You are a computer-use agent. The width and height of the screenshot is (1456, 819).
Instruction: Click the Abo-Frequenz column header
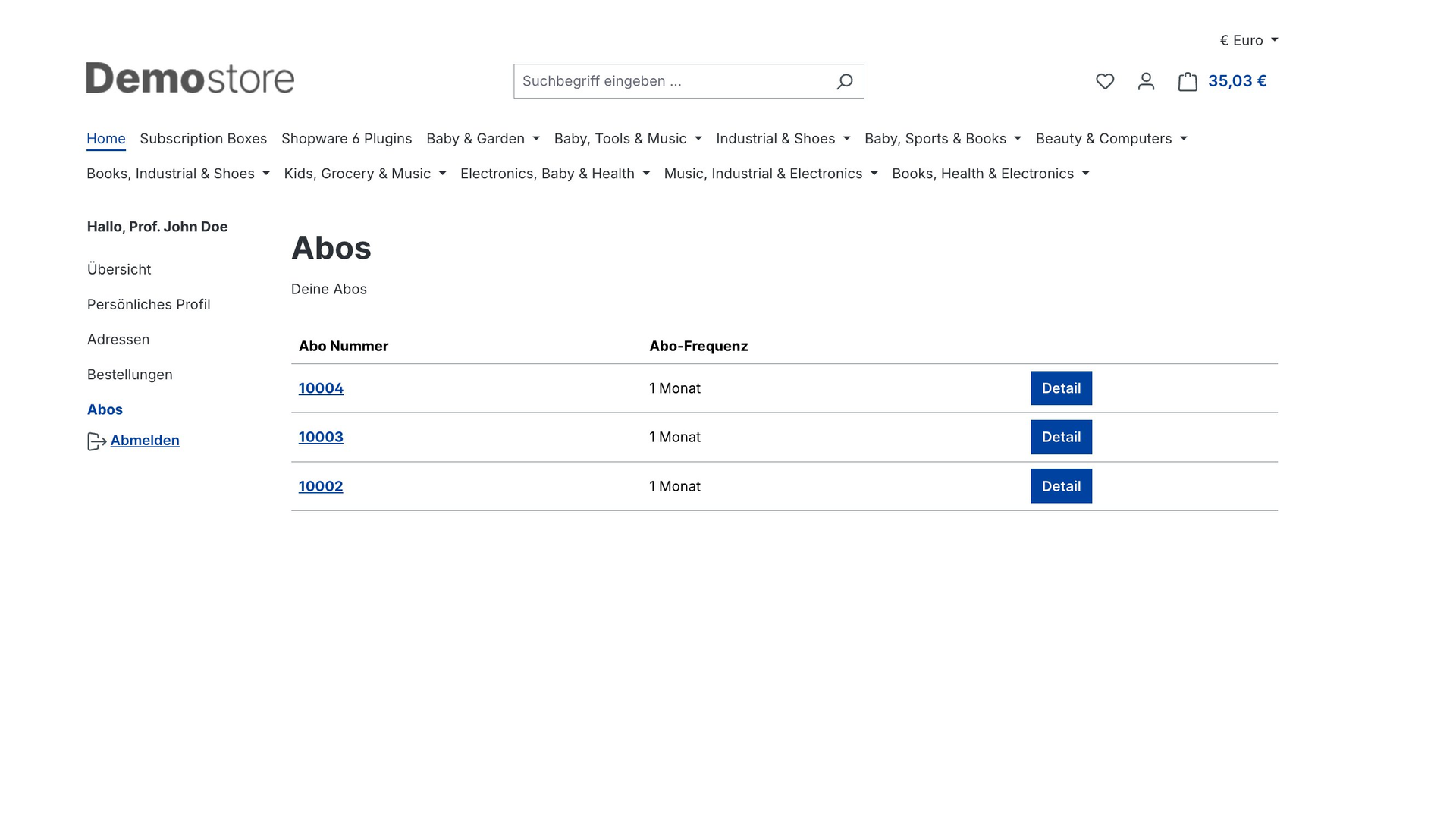698,346
